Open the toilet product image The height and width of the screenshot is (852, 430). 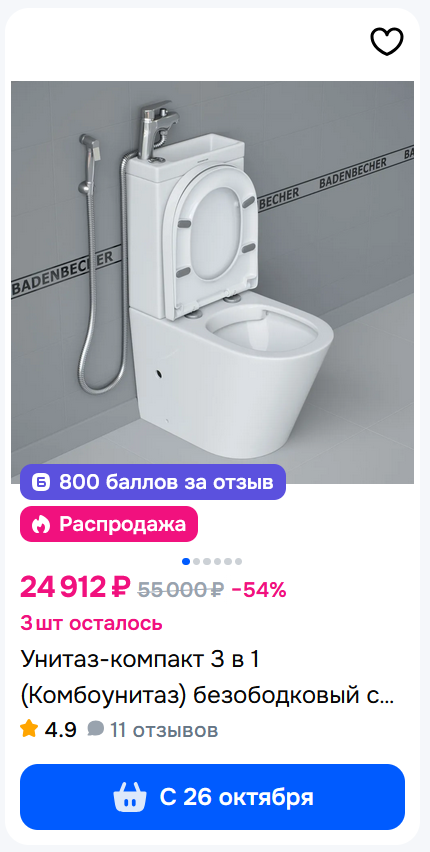[213, 282]
